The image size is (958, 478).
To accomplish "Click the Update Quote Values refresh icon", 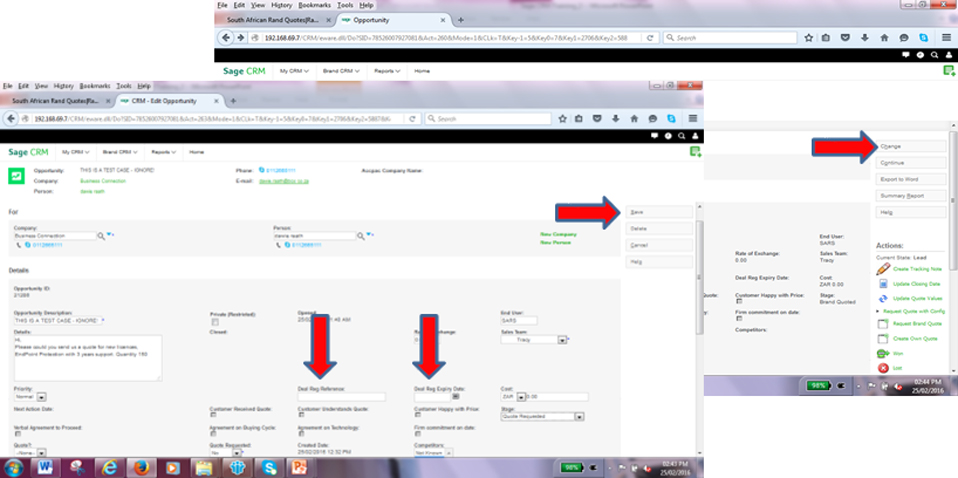I will (883, 299).
